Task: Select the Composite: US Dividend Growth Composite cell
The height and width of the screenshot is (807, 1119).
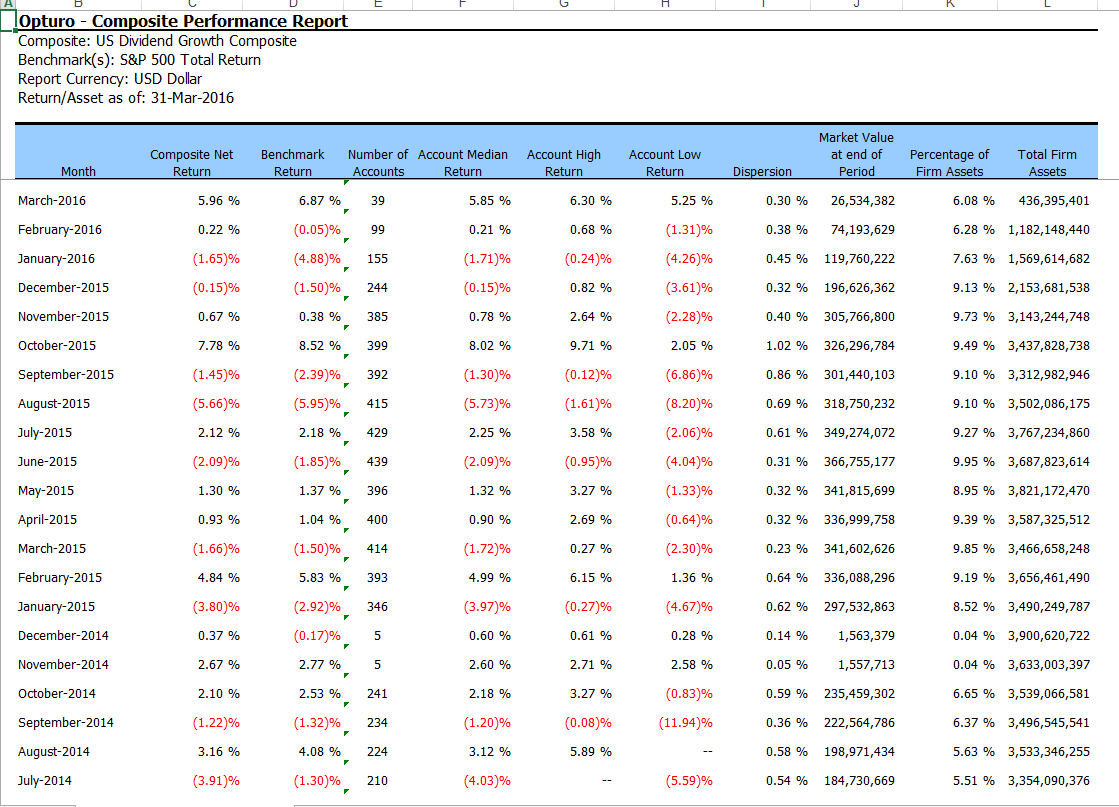Action: (x=157, y=41)
